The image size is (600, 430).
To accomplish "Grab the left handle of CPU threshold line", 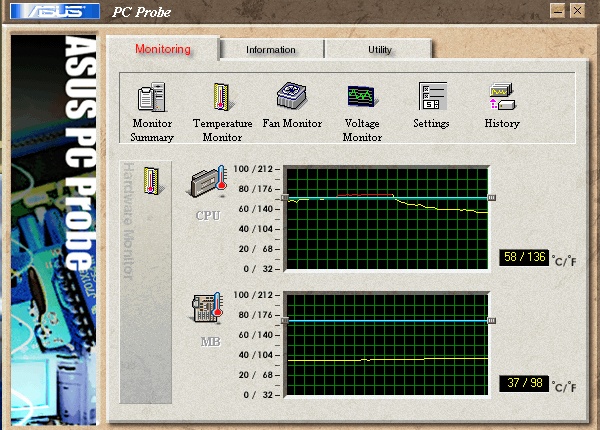I will [285, 197].
